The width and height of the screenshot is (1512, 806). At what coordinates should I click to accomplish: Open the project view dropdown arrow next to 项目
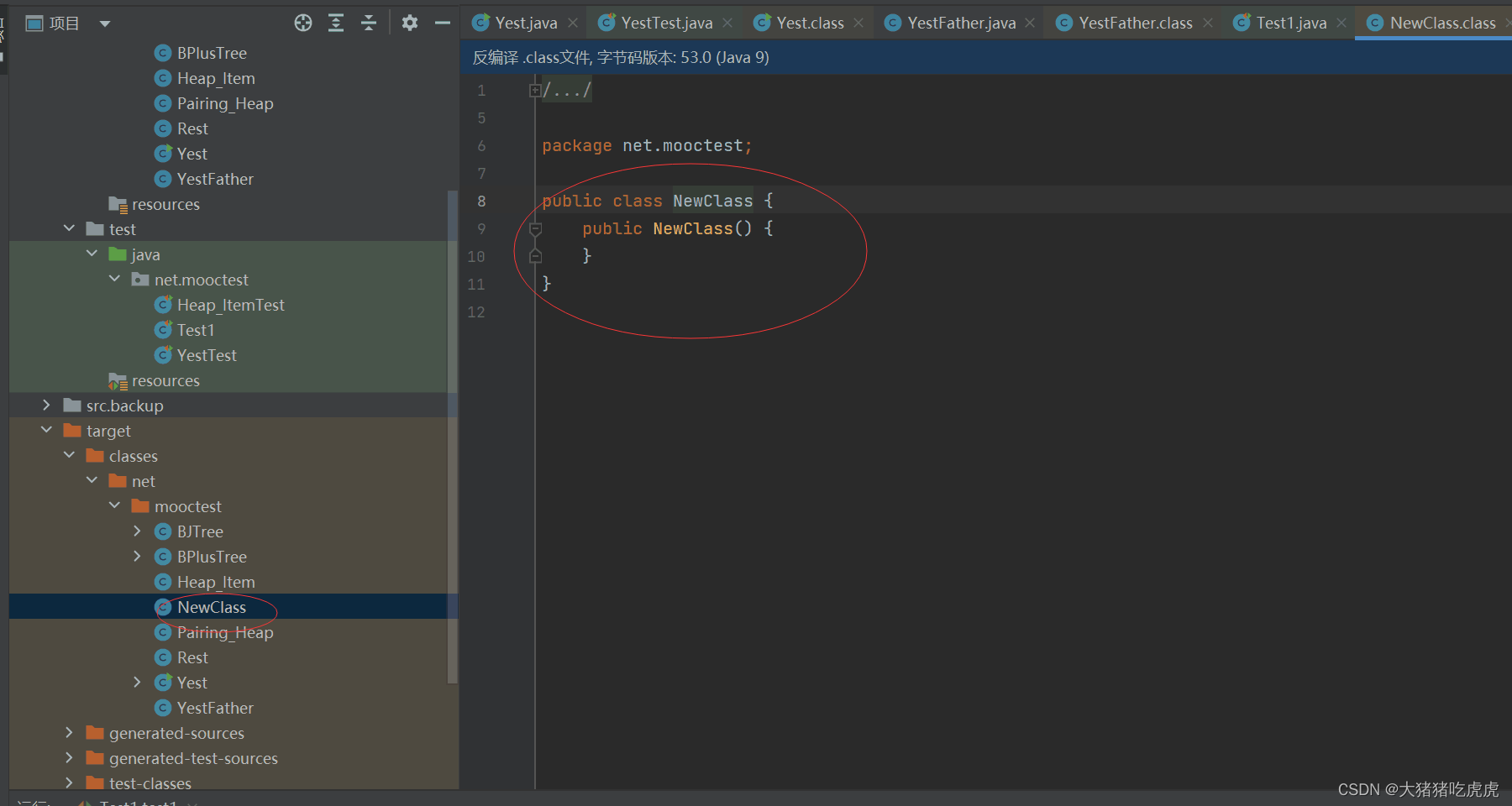(105, 24)
